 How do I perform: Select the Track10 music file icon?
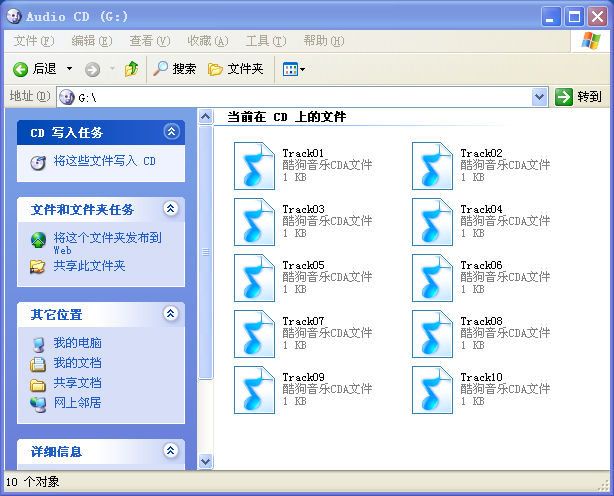432,390
